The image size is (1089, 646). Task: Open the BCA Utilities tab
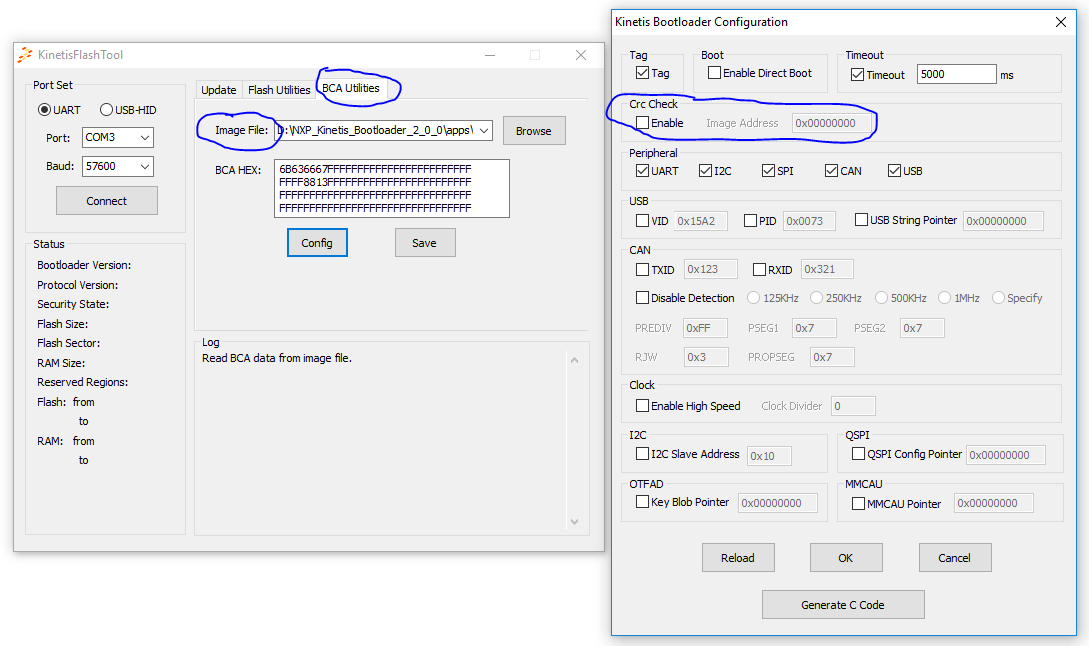[351, 88]
